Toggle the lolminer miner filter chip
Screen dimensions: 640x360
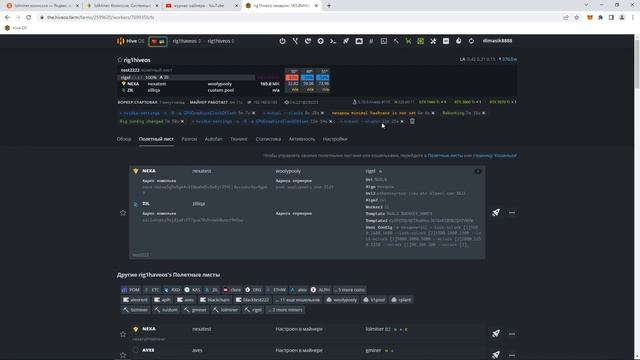tap(226, 310)
